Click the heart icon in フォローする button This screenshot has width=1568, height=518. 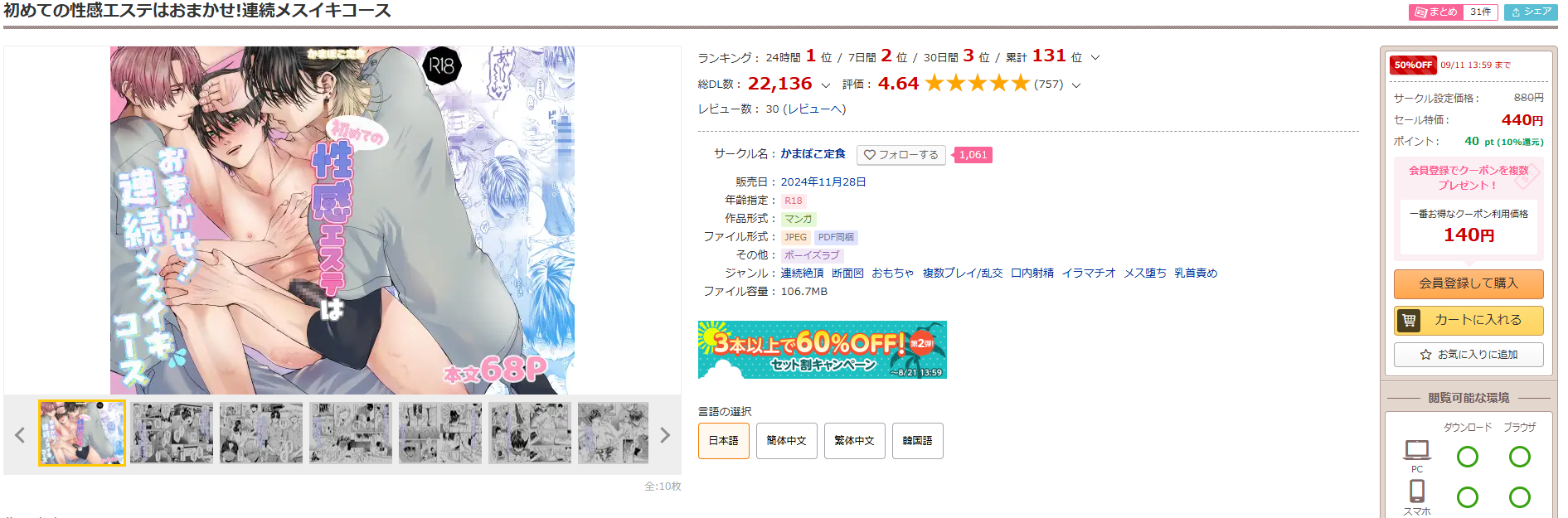[870, 155]
